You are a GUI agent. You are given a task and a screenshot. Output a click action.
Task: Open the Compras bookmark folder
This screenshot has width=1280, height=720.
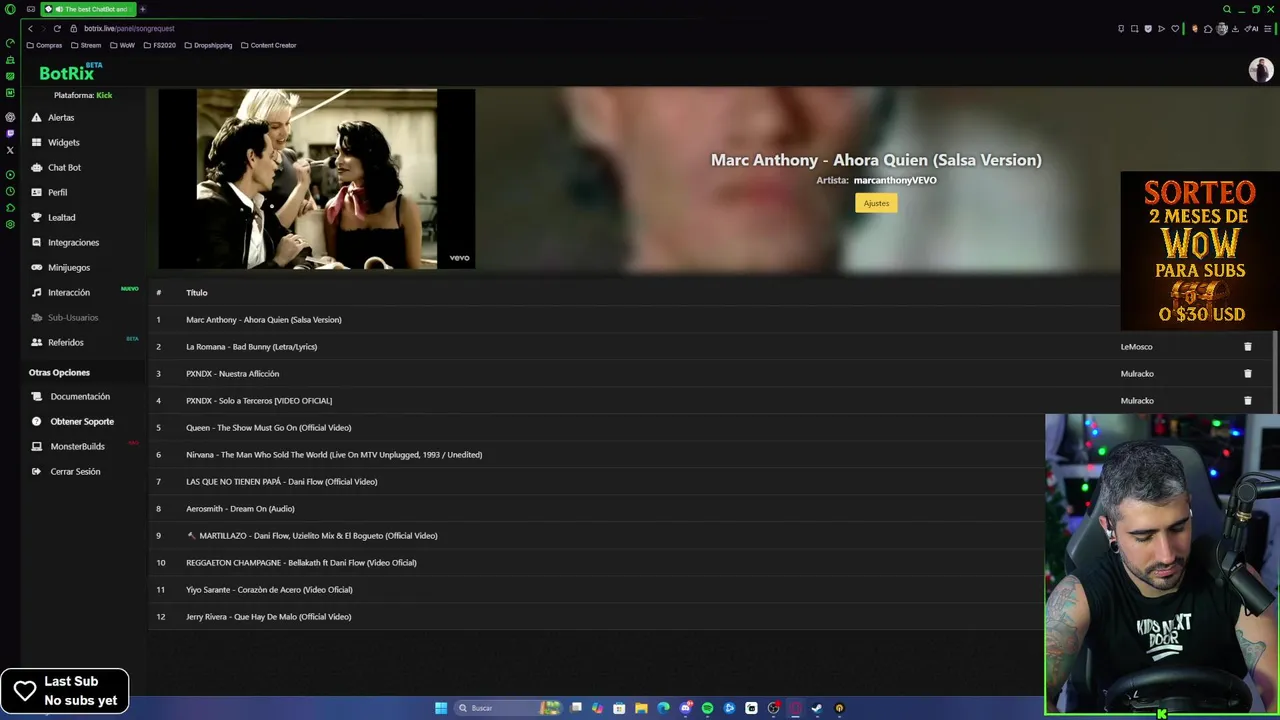point(44,45)
